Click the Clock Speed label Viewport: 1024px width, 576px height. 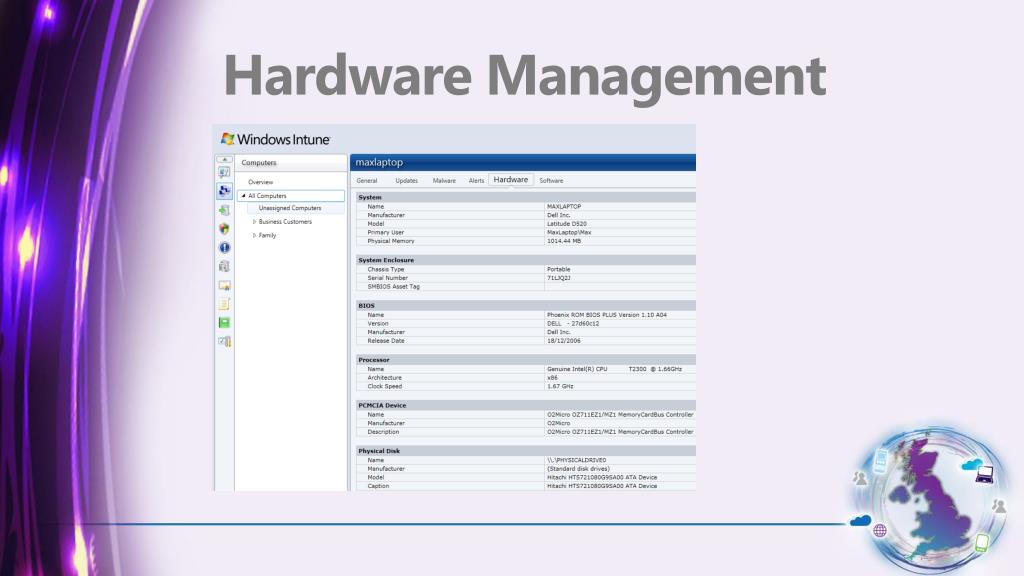(x=385, y=387)
